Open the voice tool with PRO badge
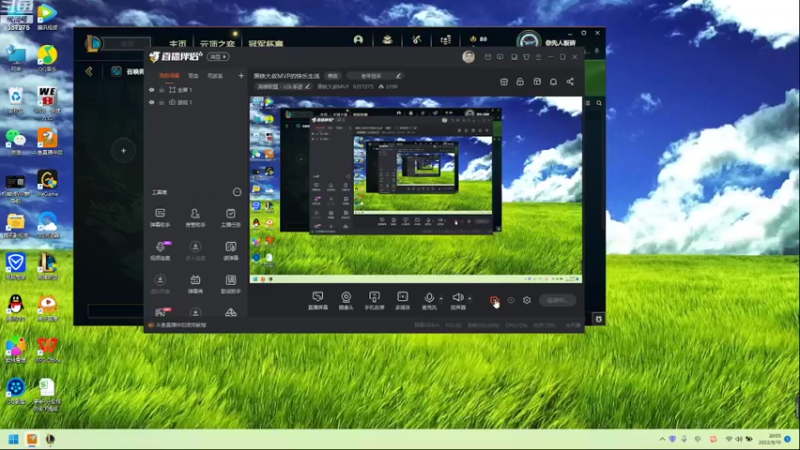 click(160, 251)
